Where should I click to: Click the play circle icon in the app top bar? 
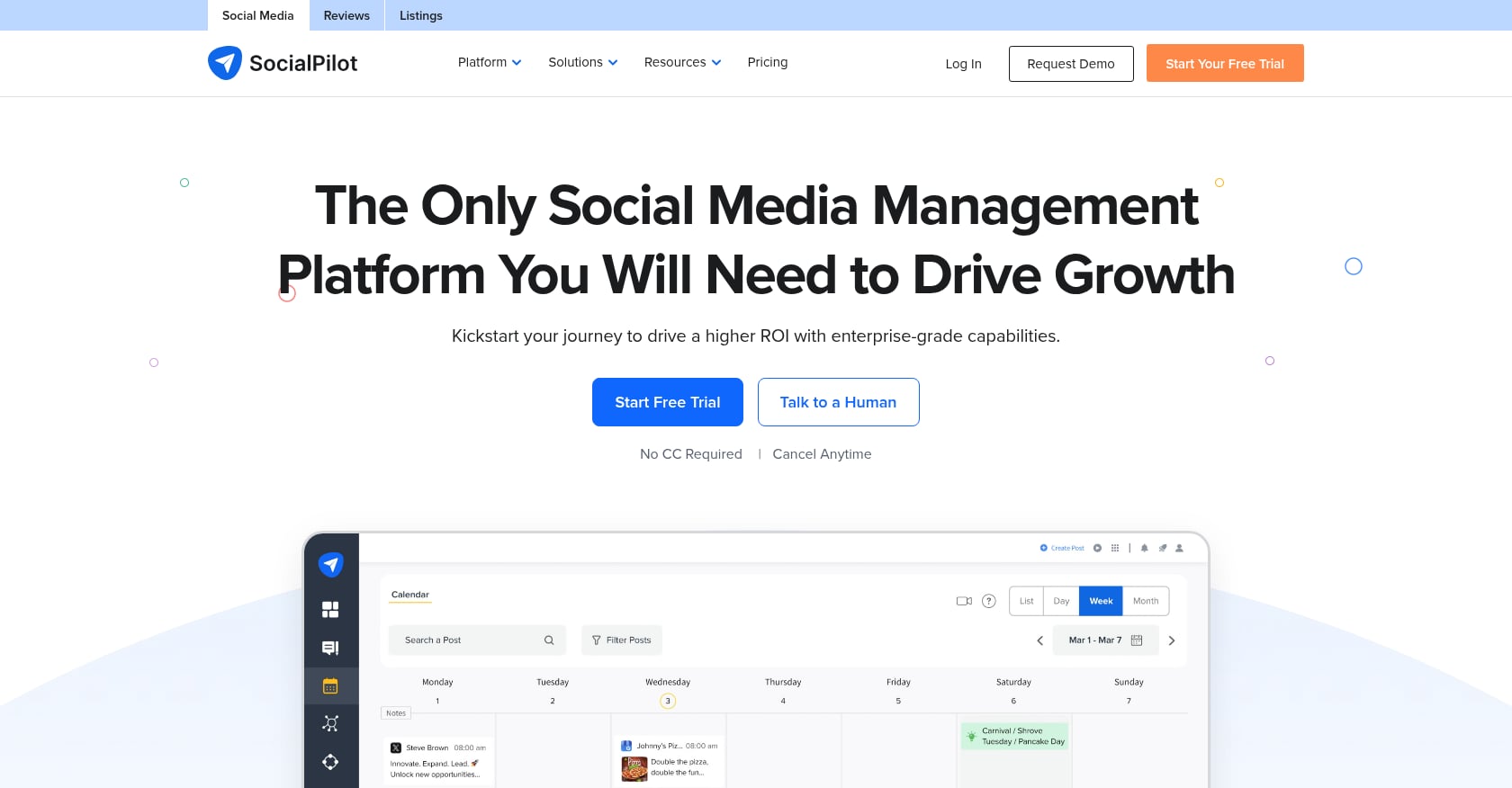tap(1097, 548)
